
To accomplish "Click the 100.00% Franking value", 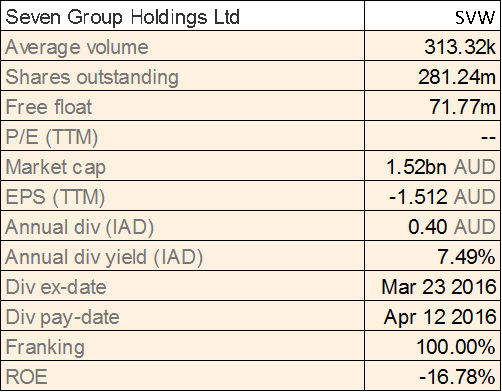I will [x=456, y=347].
